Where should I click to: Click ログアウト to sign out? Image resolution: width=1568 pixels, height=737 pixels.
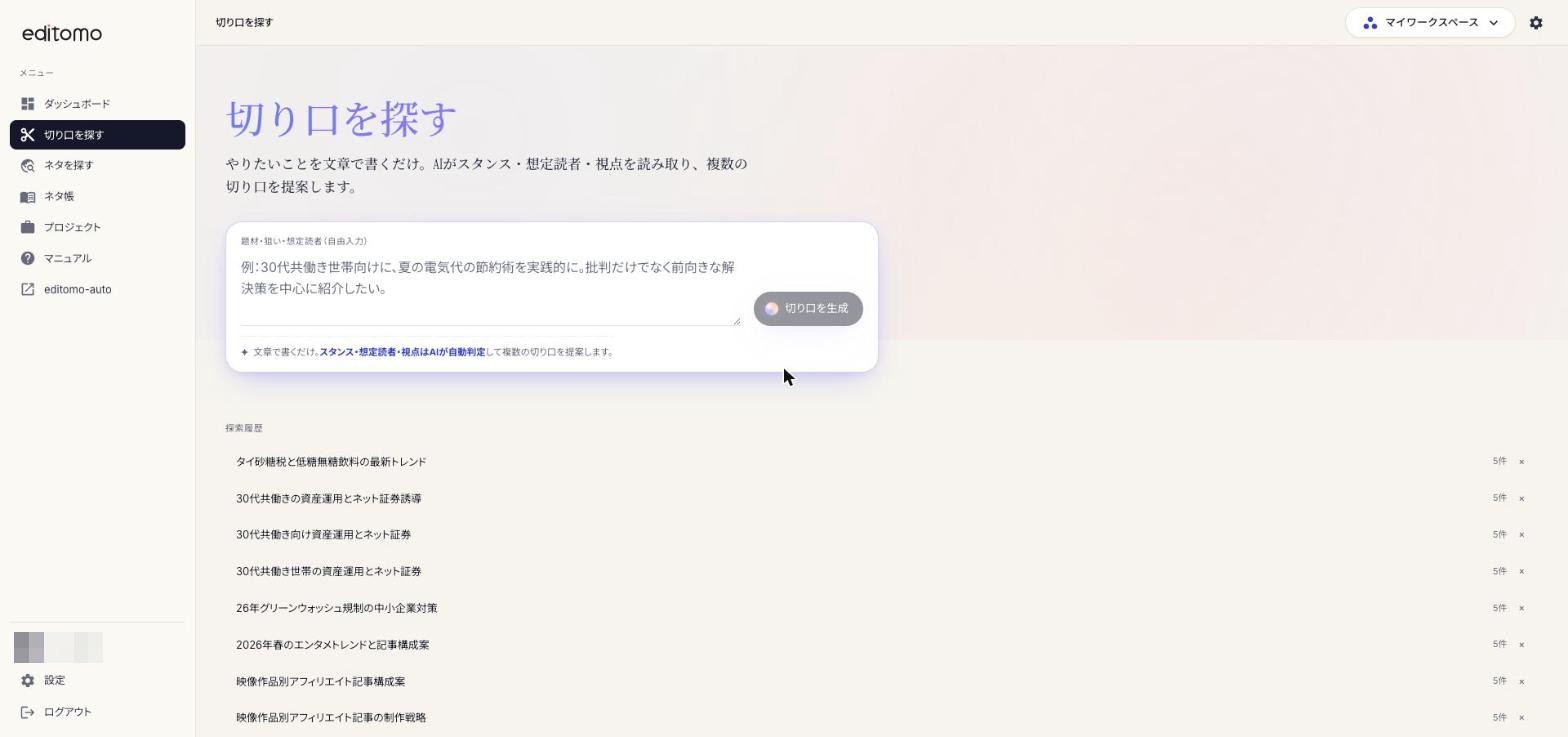click(97, 712)
